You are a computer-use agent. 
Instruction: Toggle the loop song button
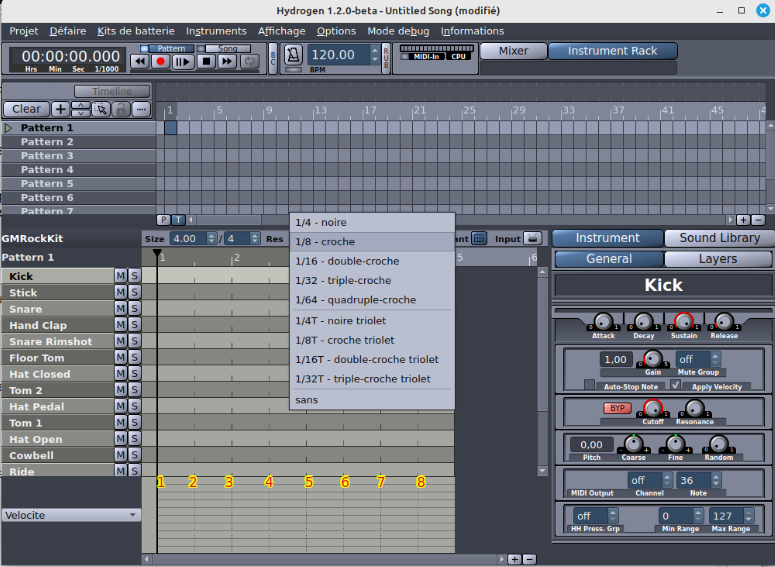click(250, 62)
